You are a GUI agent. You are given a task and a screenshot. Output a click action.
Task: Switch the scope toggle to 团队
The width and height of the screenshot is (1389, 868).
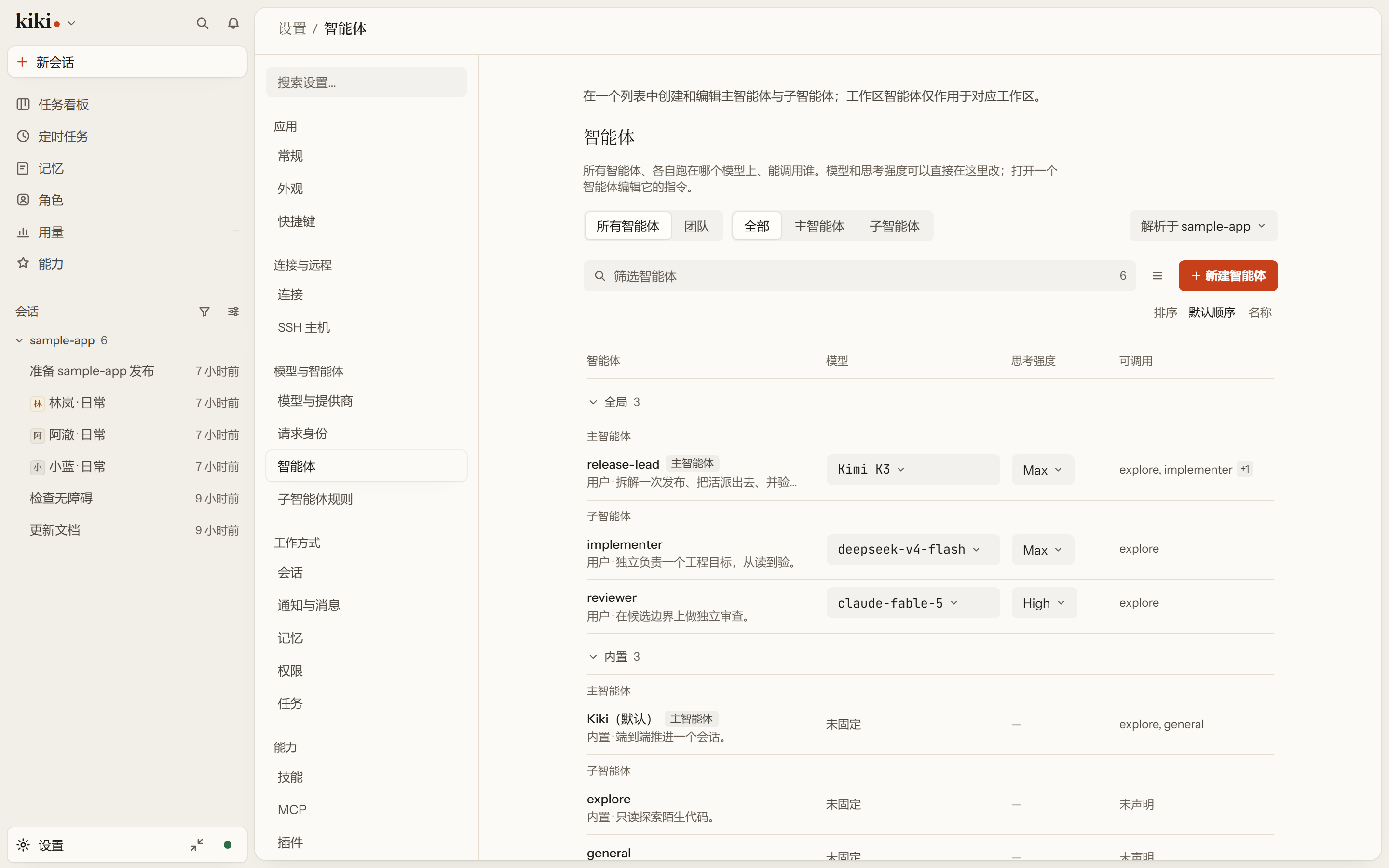pyautogui.click(x=696, y=226)
